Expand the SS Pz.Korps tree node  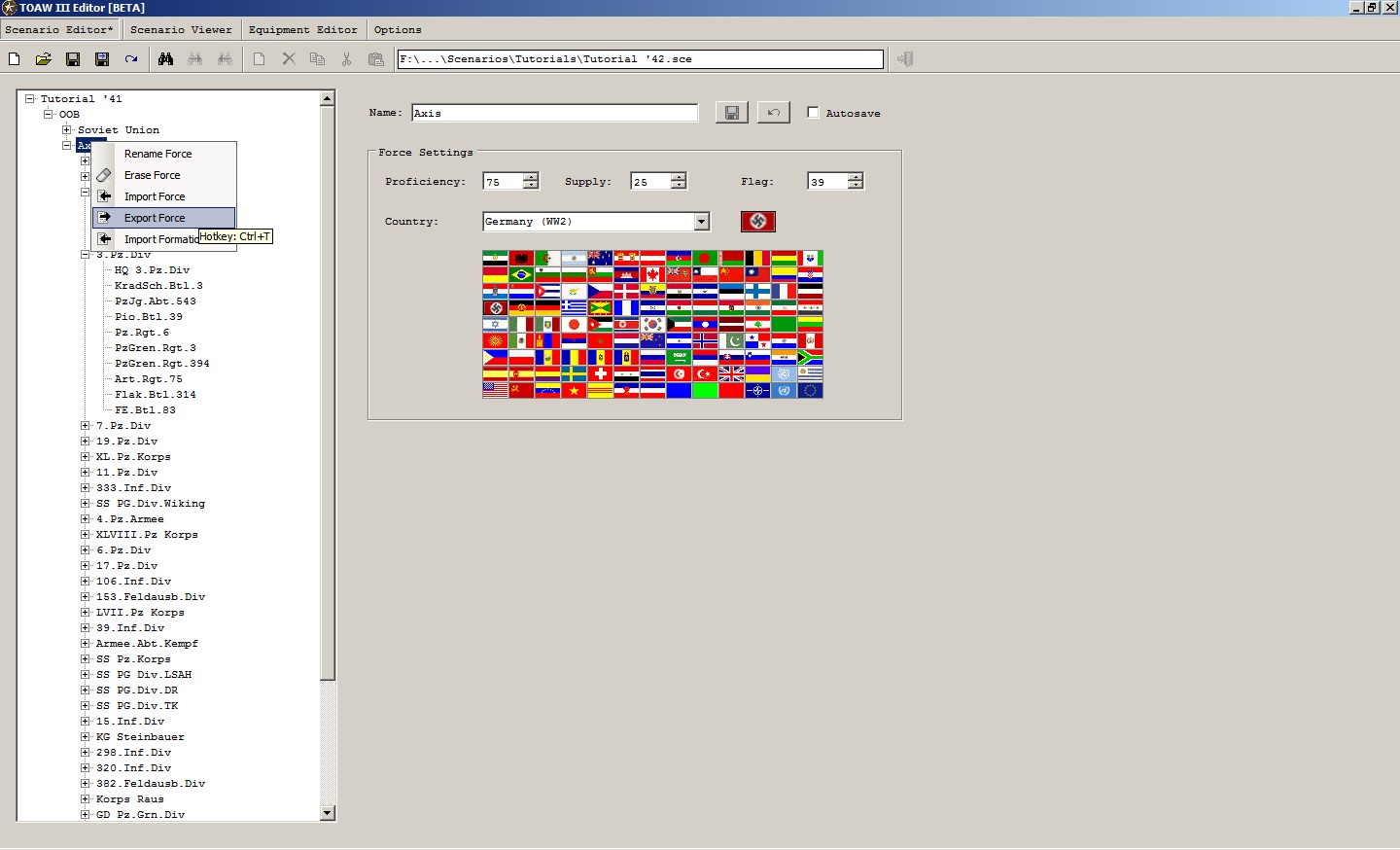[86, 658]
